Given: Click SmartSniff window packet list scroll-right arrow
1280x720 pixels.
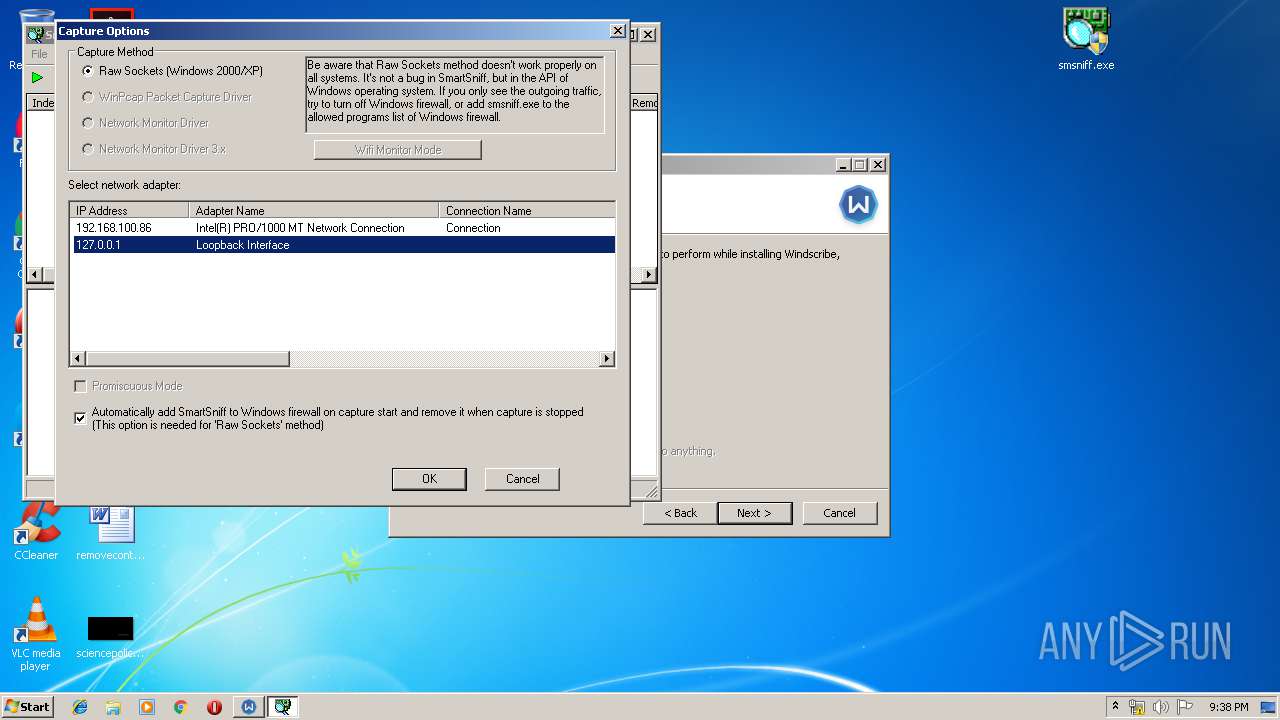Looking at the screenshot, I should point(649,274).
